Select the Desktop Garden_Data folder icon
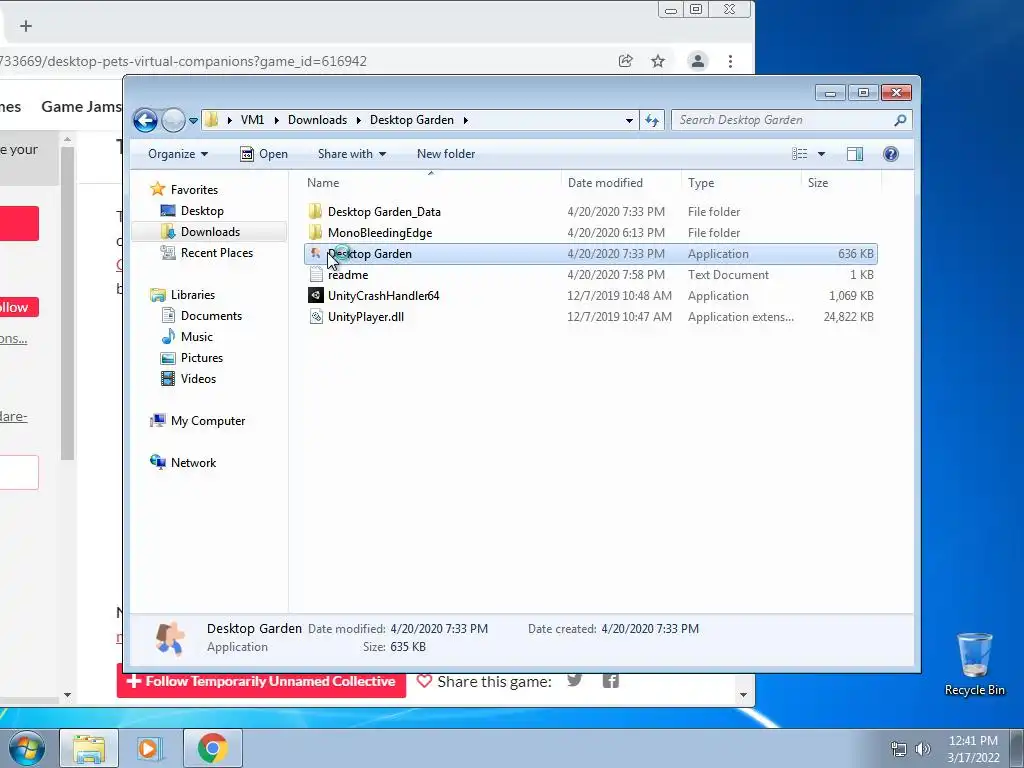Image resolution: width=1024 pixels, height=768 pixels. tap(315, 212)
